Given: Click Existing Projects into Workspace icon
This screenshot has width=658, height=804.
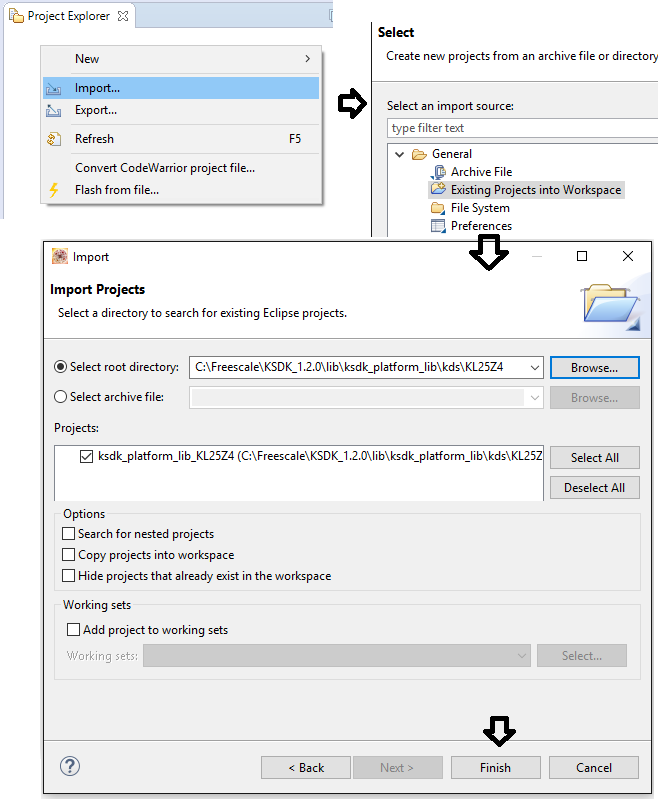Looking at the screenshot, I should (x=438, y=189).
